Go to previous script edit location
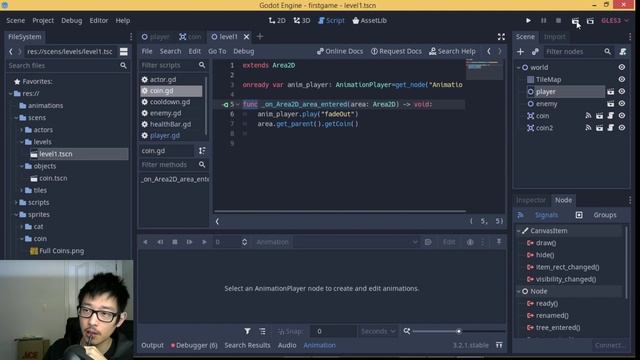This screenshot has height=360, width=640. point(489,51)
